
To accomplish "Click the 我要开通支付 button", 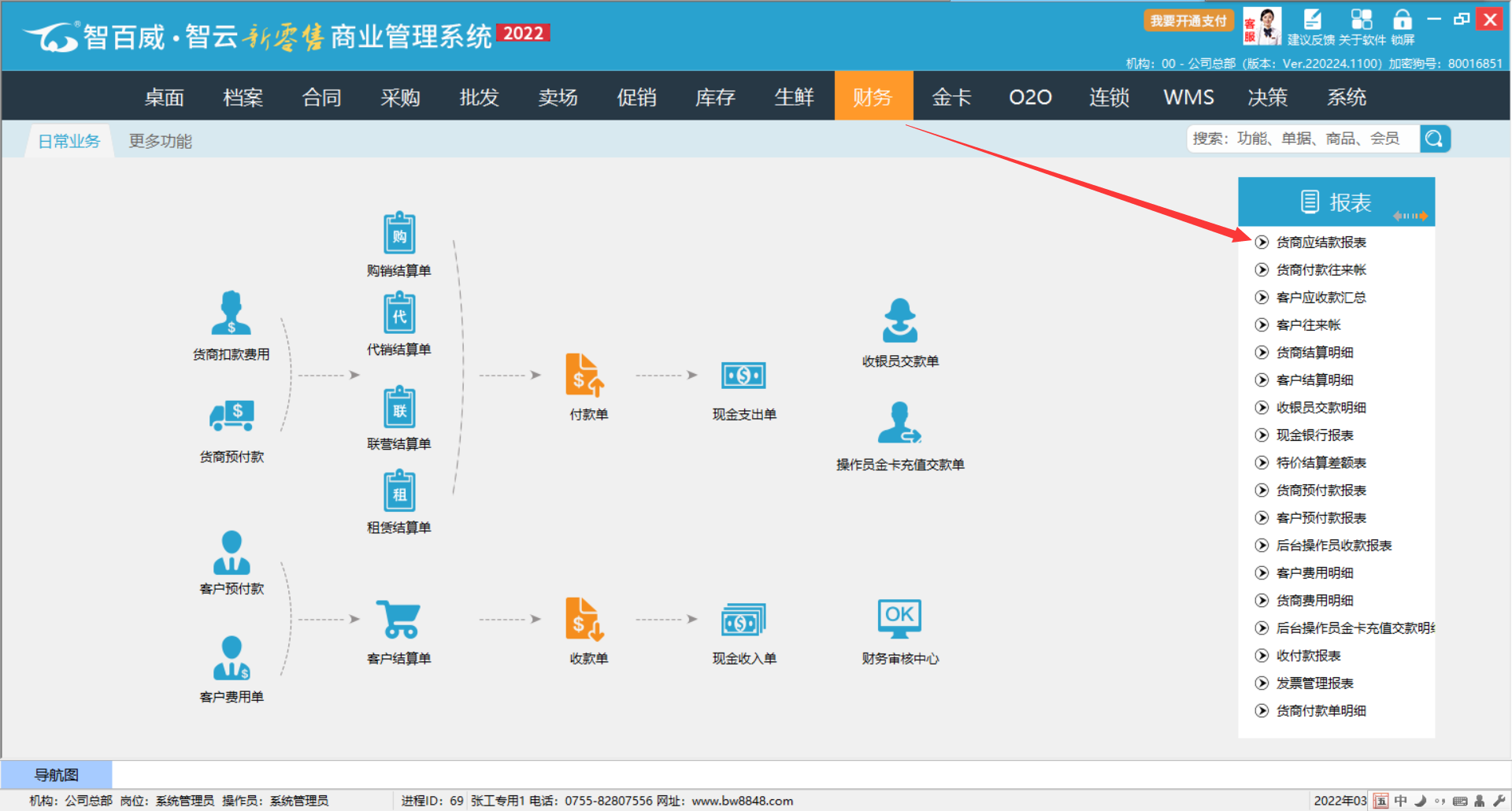I will 1188,20.
